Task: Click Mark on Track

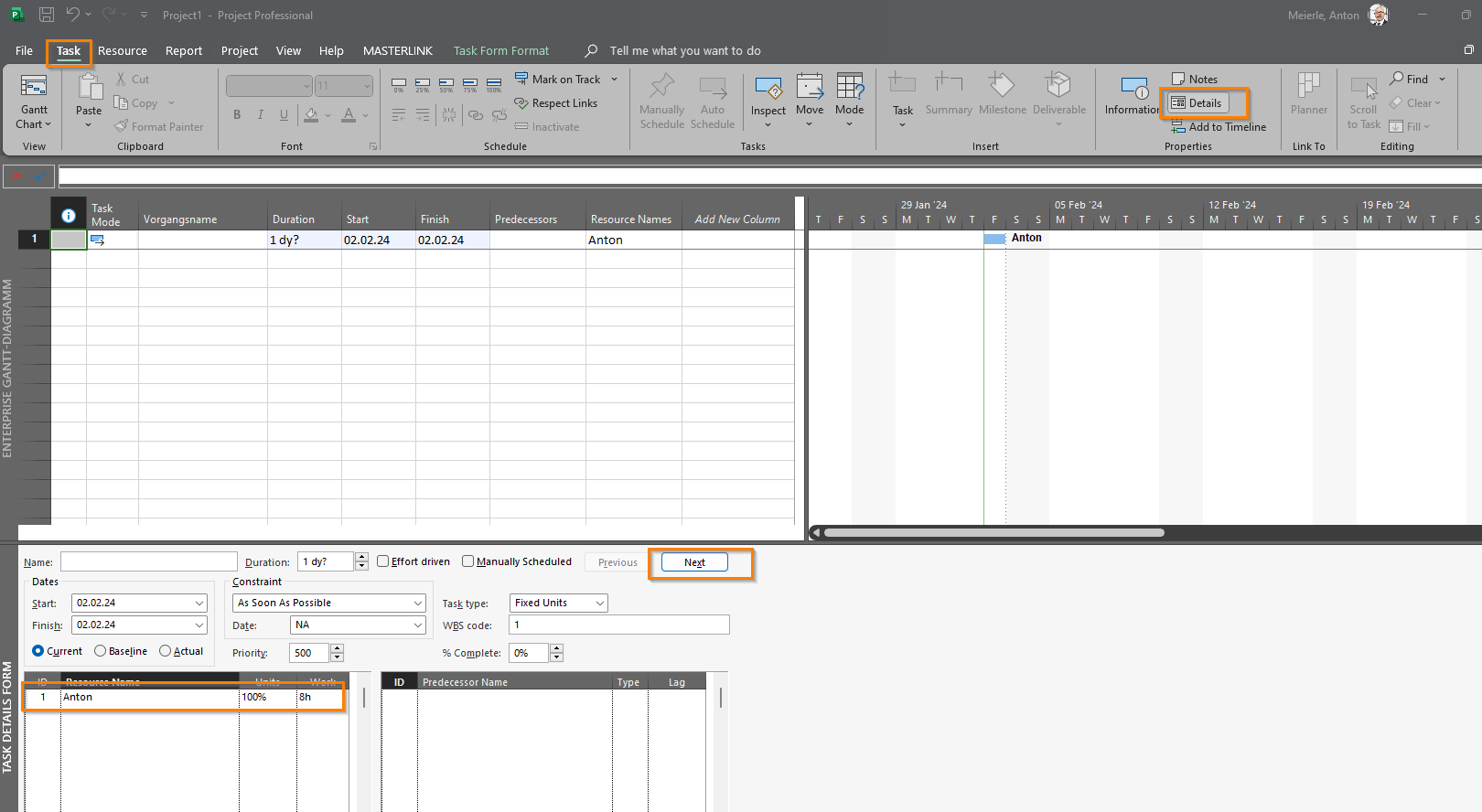Action: click(x=558, y=80)
